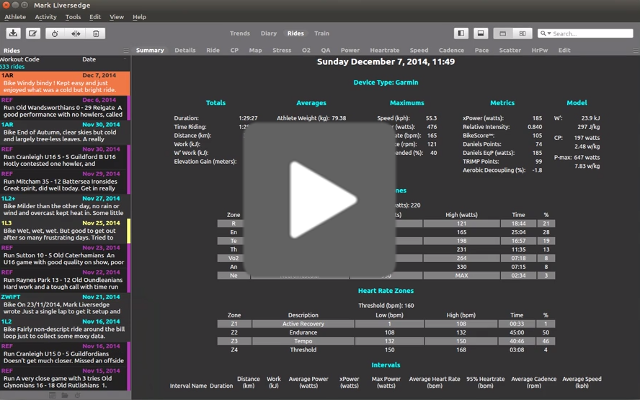Click the split ride arrows icon
The height and width of the screenshot is (400, 640).
[73, 33]
